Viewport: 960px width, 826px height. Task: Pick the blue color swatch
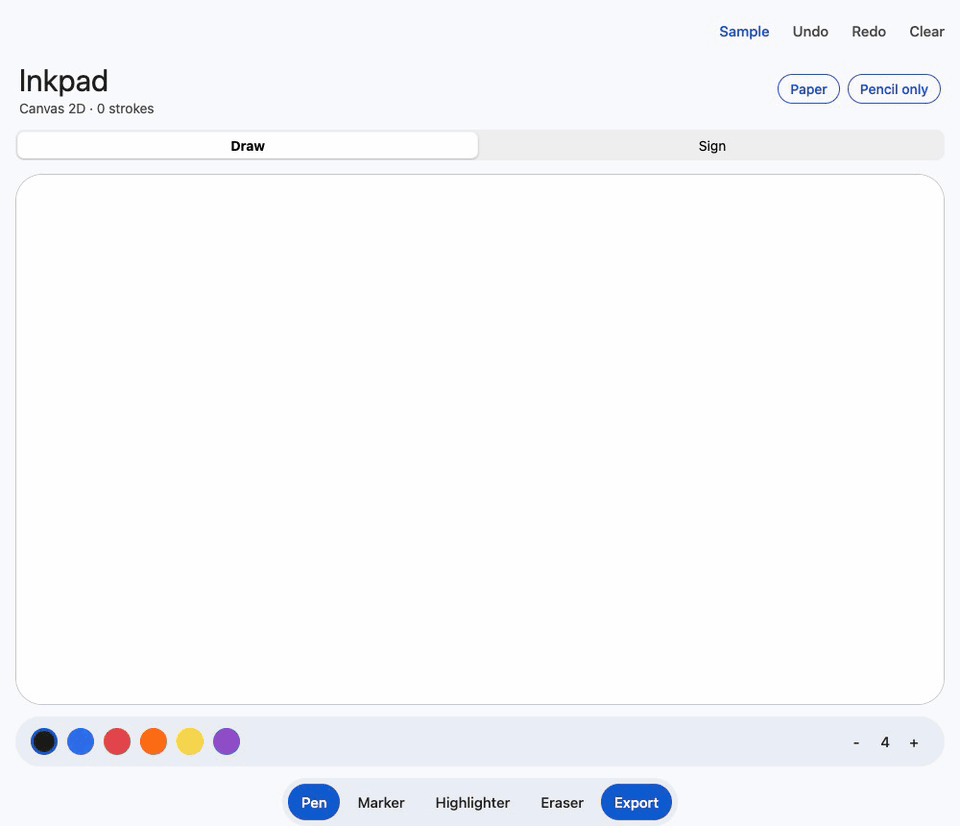click(81, 742)
